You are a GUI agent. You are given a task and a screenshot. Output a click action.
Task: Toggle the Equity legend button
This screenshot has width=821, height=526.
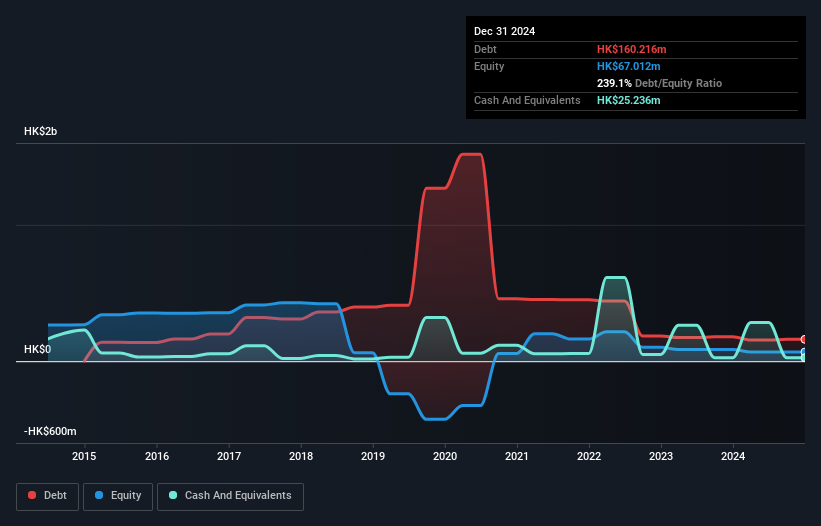pyautogui.click(x=118, y=496)
